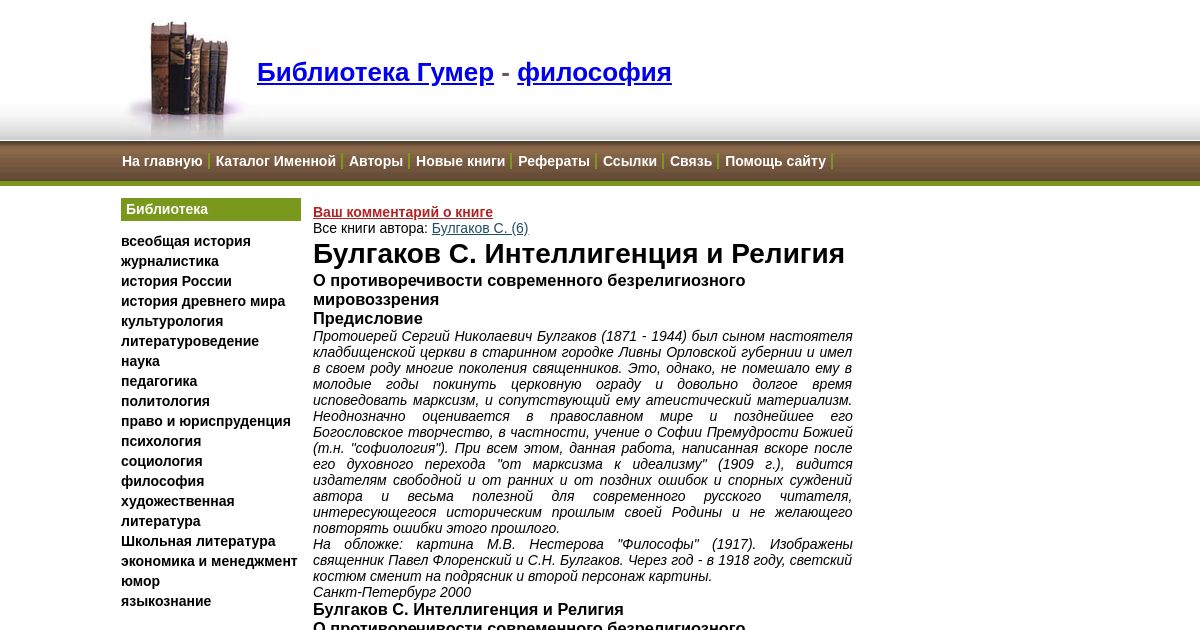Open Новые книги in the navigation bar
Viewport: 1200px width, 630px height.
(460, 161)
